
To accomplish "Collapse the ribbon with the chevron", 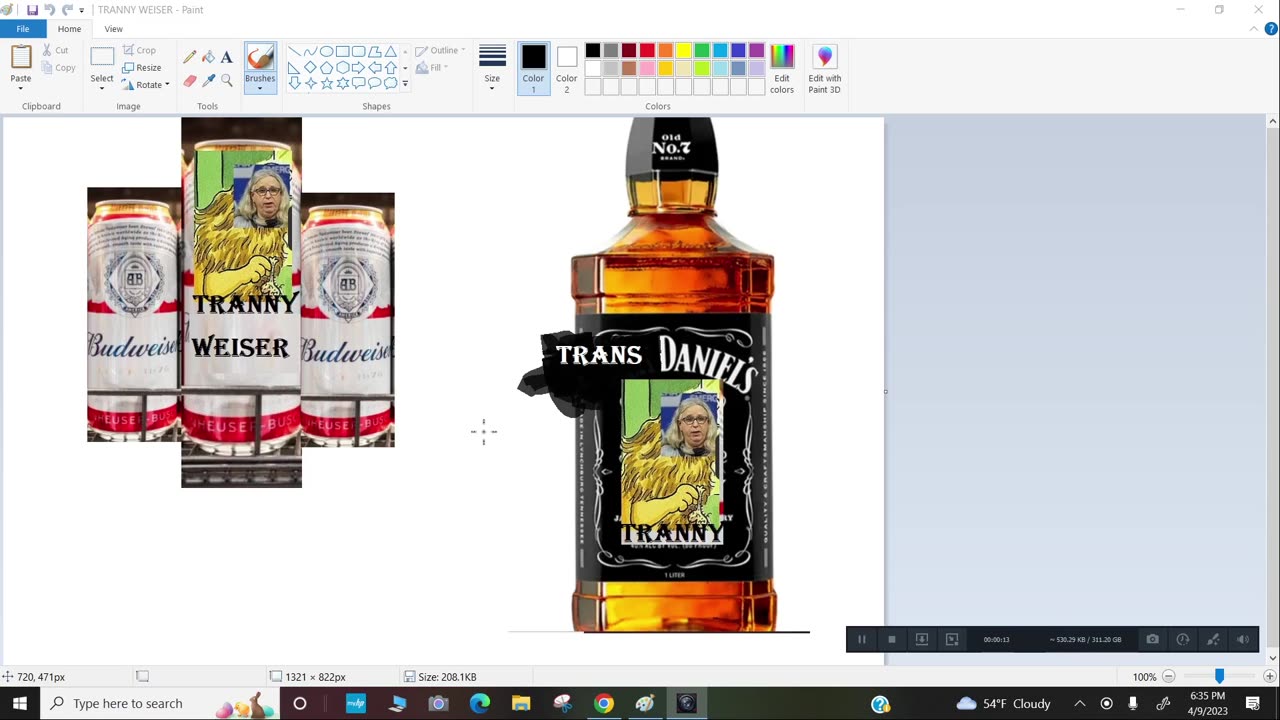I will pyautogui.click(x=1254, y=29).
